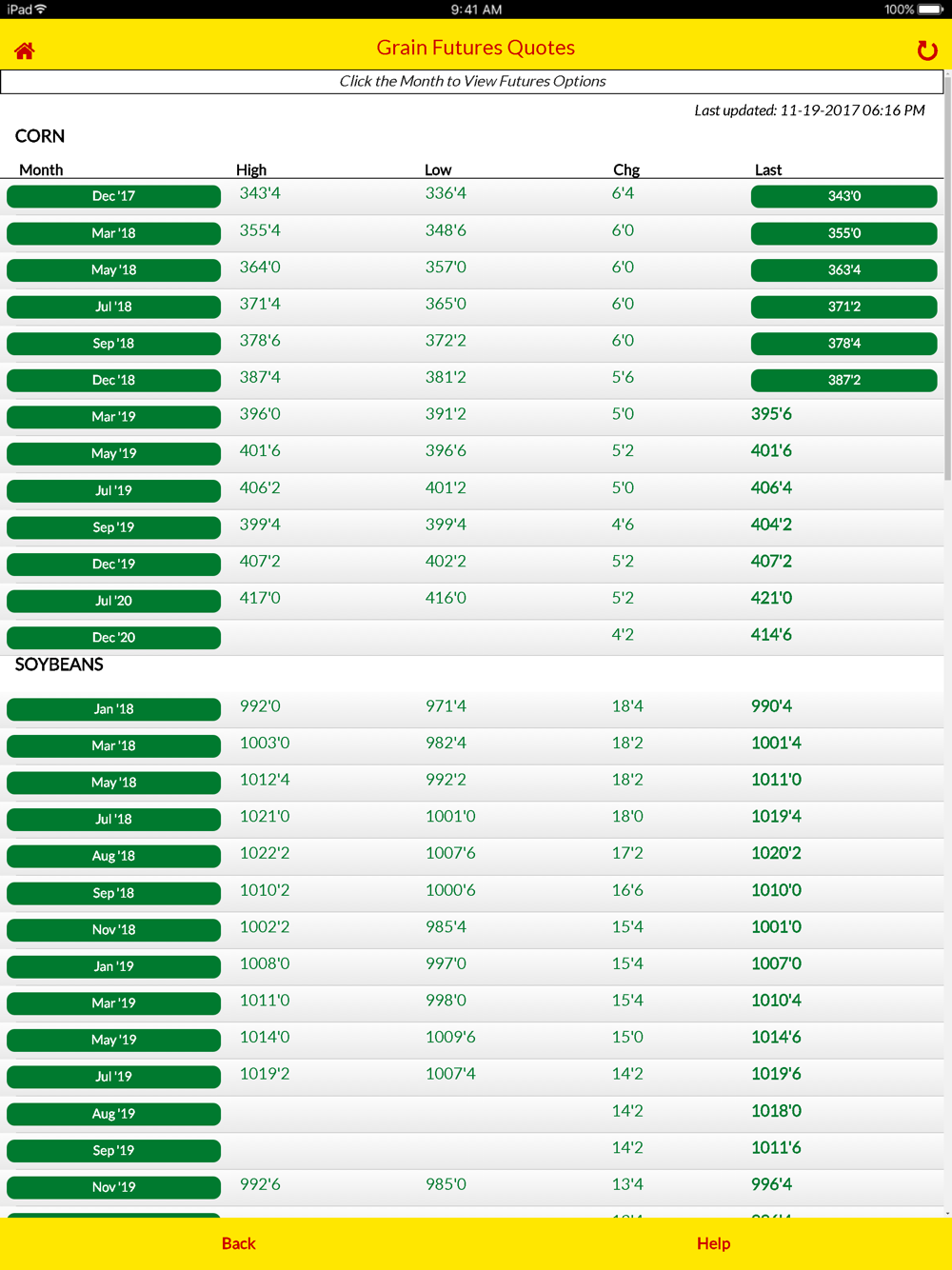This screenshot has height=1270, width=952.
Task: Select Nov '18 soybeans month button
Action: [x=113, y=929]
